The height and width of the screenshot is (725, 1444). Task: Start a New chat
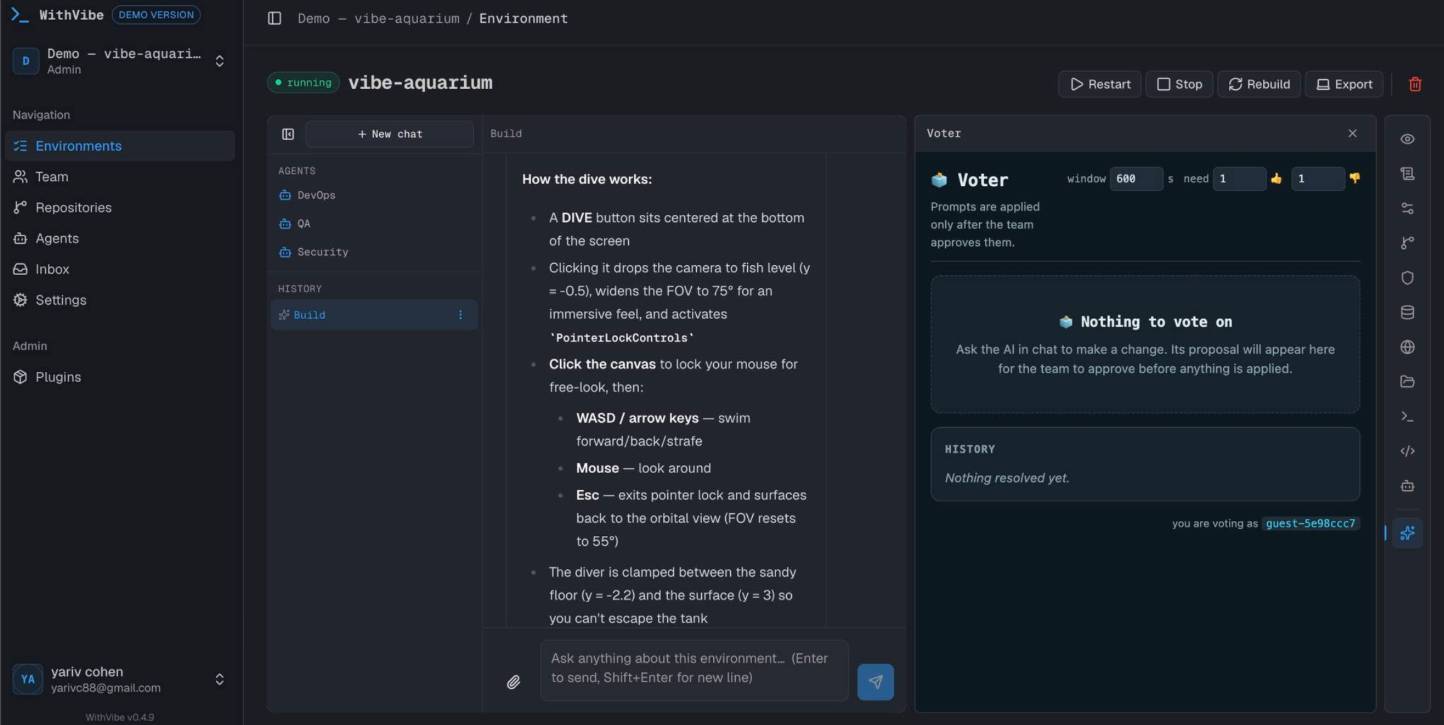(x=390, y=134)
